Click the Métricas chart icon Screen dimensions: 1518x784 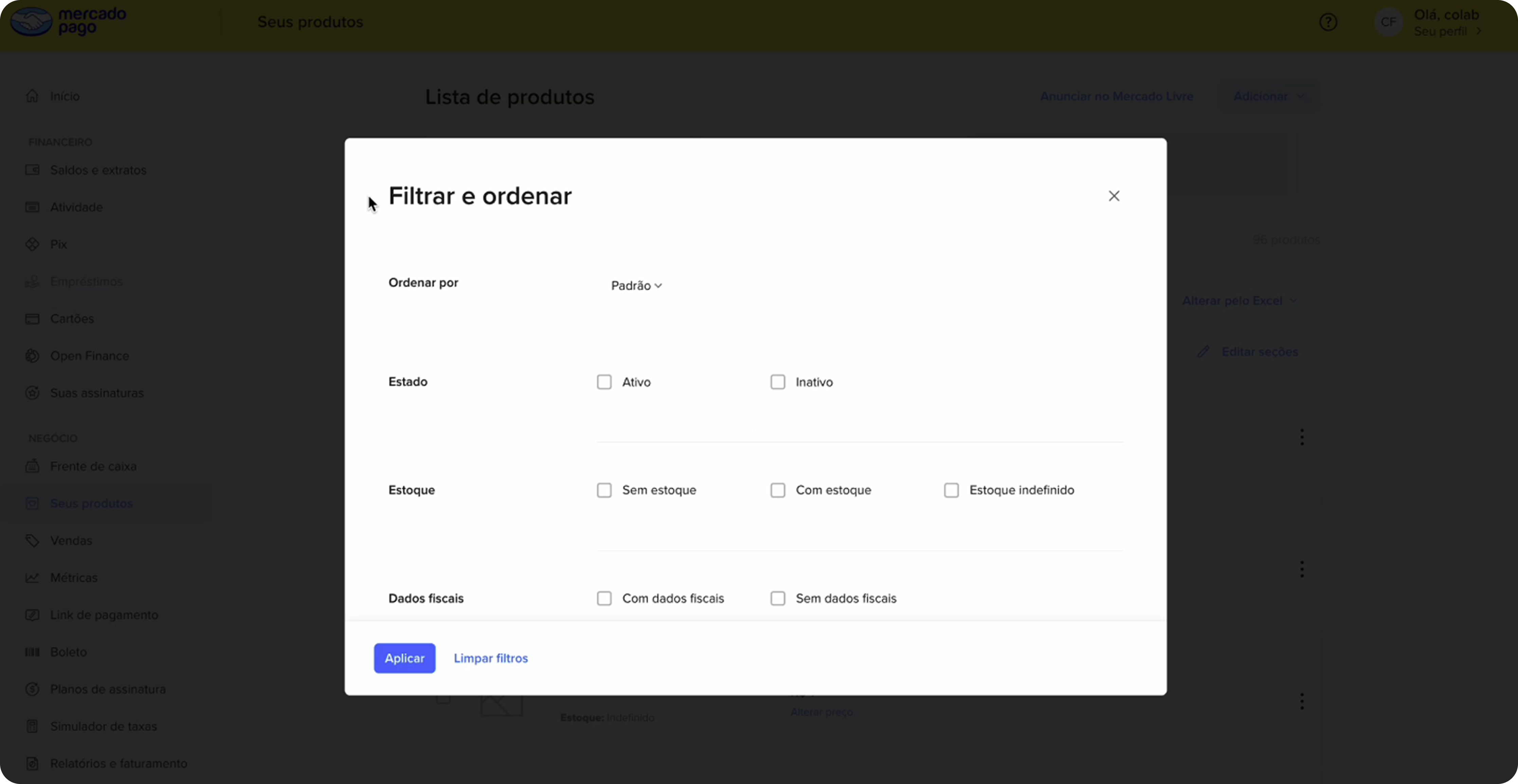[x=32, y=578]
